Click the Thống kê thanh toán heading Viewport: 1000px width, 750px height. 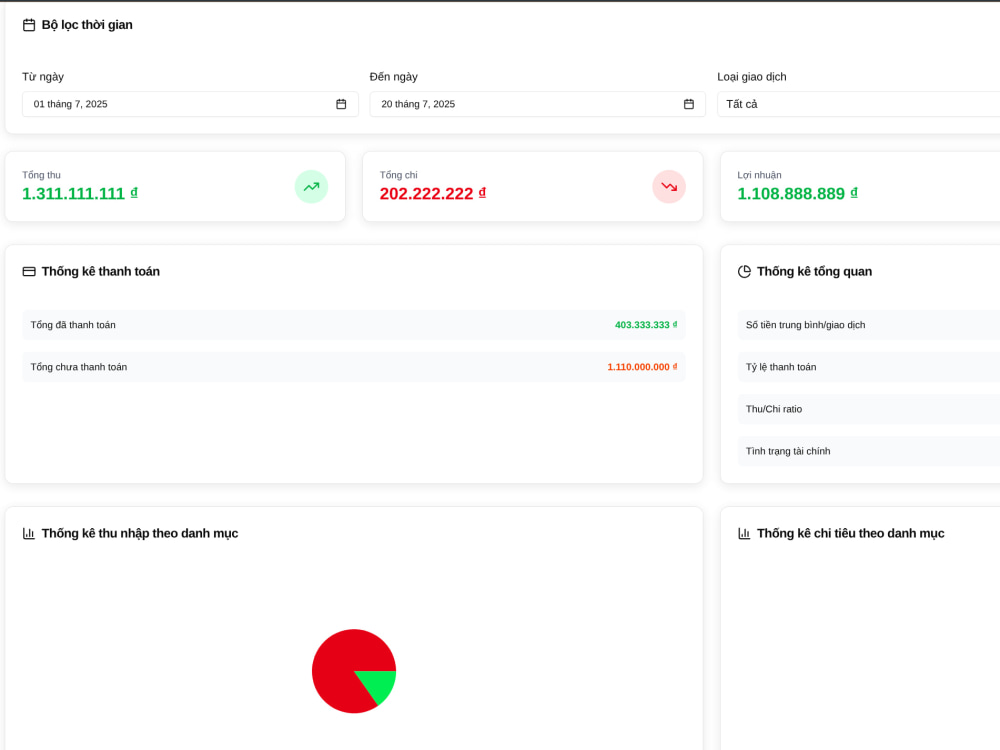point(101,272)
